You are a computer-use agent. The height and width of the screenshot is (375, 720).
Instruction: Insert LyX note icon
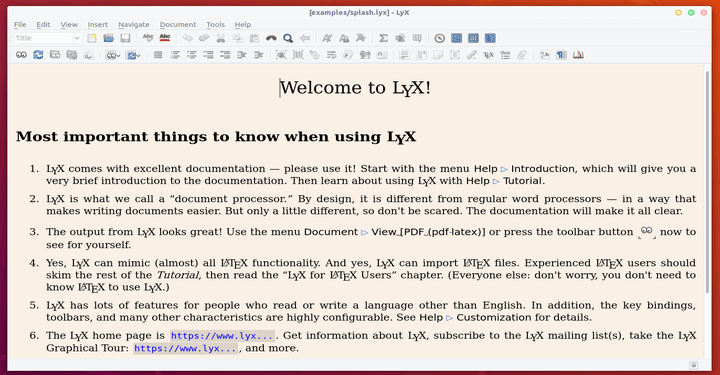pos(438,55)
